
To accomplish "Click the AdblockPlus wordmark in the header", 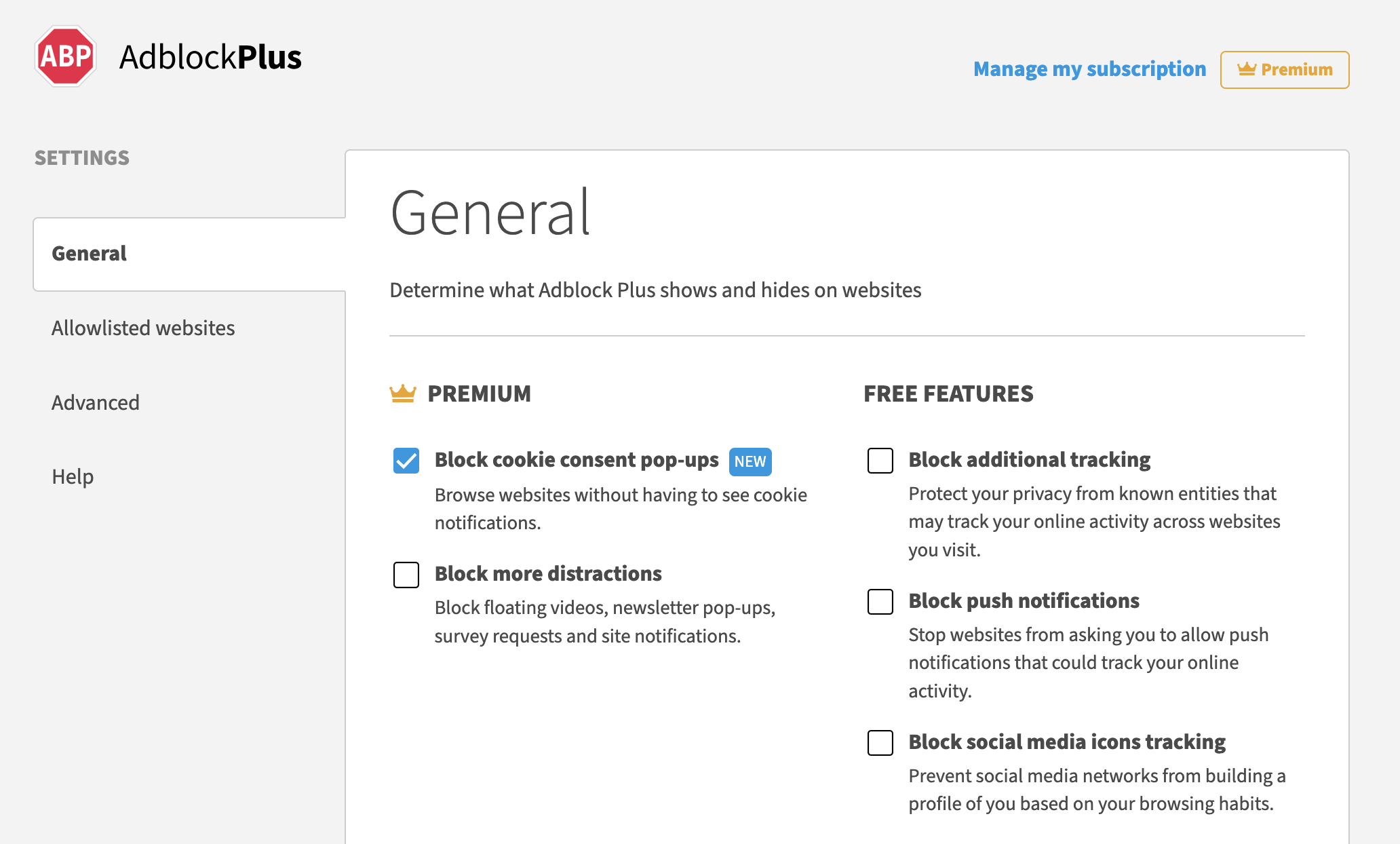I will (x=210, y=57).
